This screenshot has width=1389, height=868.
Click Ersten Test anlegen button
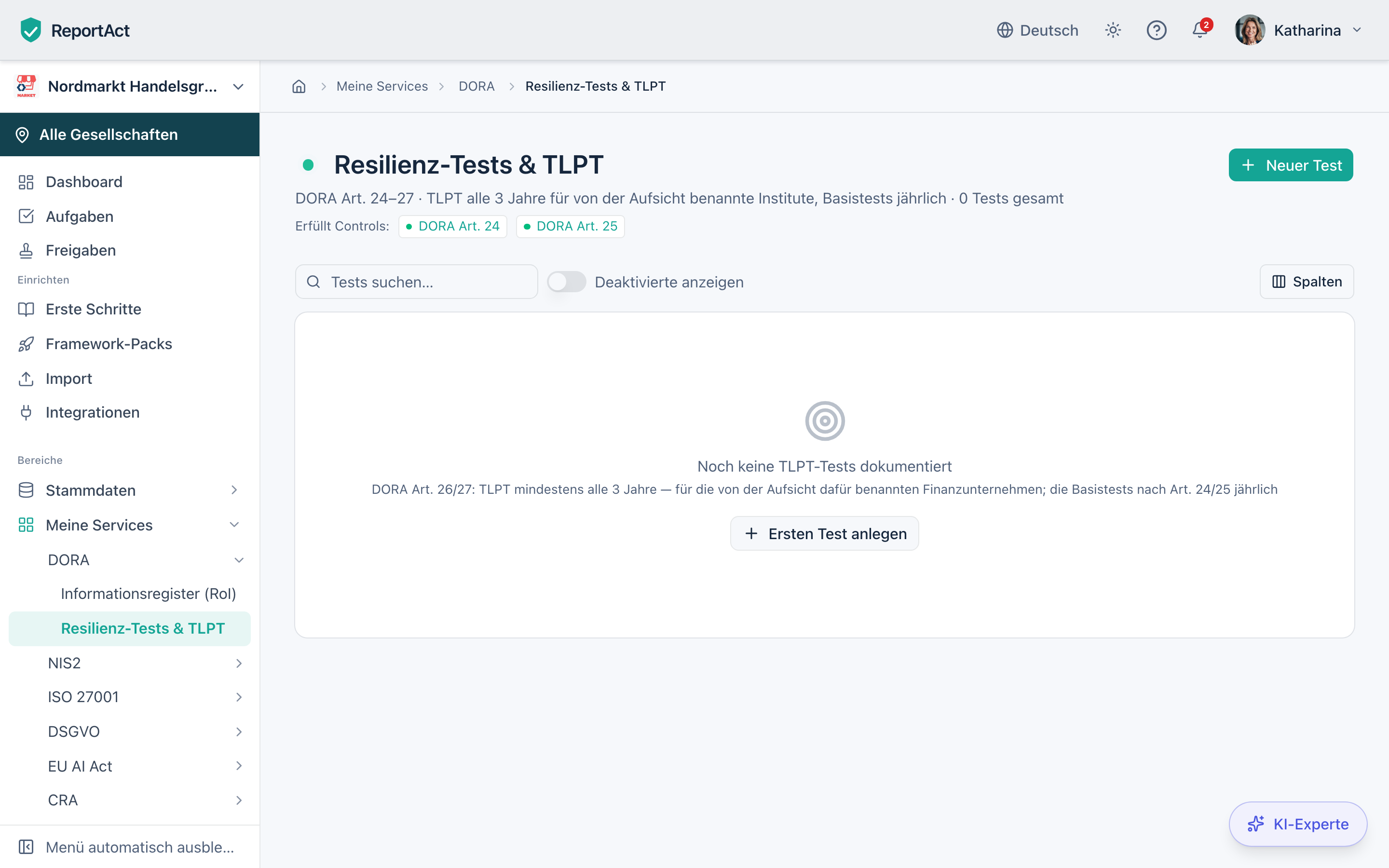tap(824, 533)
